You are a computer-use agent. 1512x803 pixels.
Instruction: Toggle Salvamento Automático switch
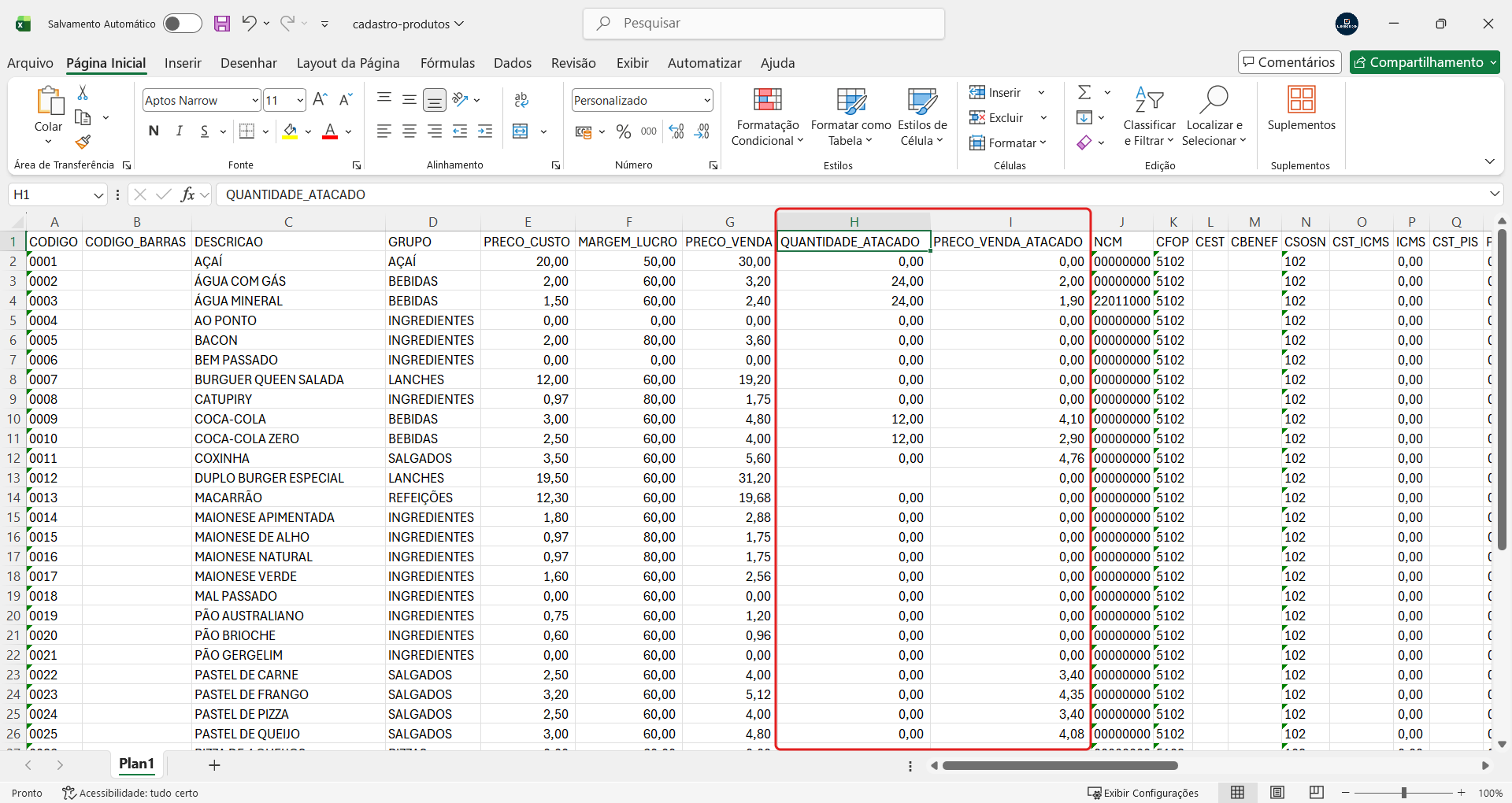[x=182, y=24]
